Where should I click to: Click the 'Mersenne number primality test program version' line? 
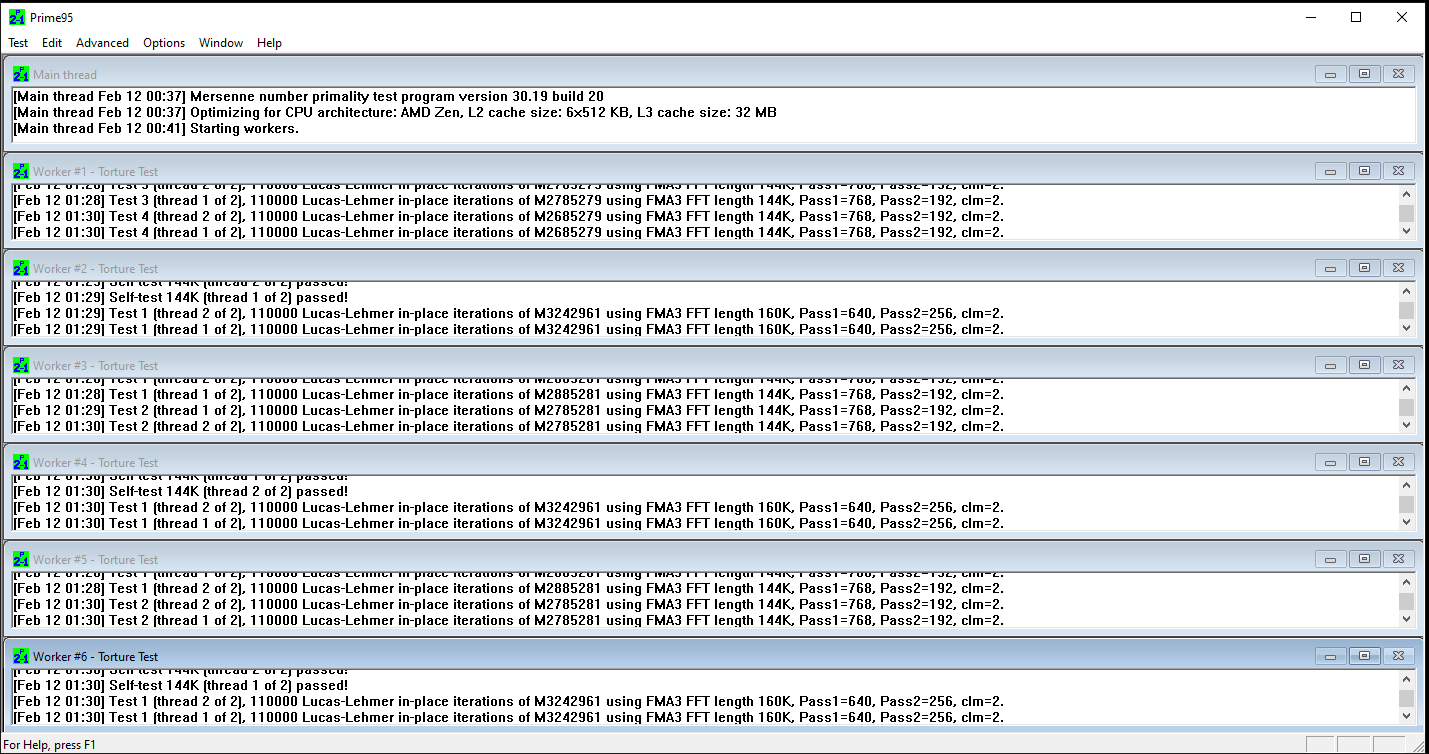click(308, 96)
